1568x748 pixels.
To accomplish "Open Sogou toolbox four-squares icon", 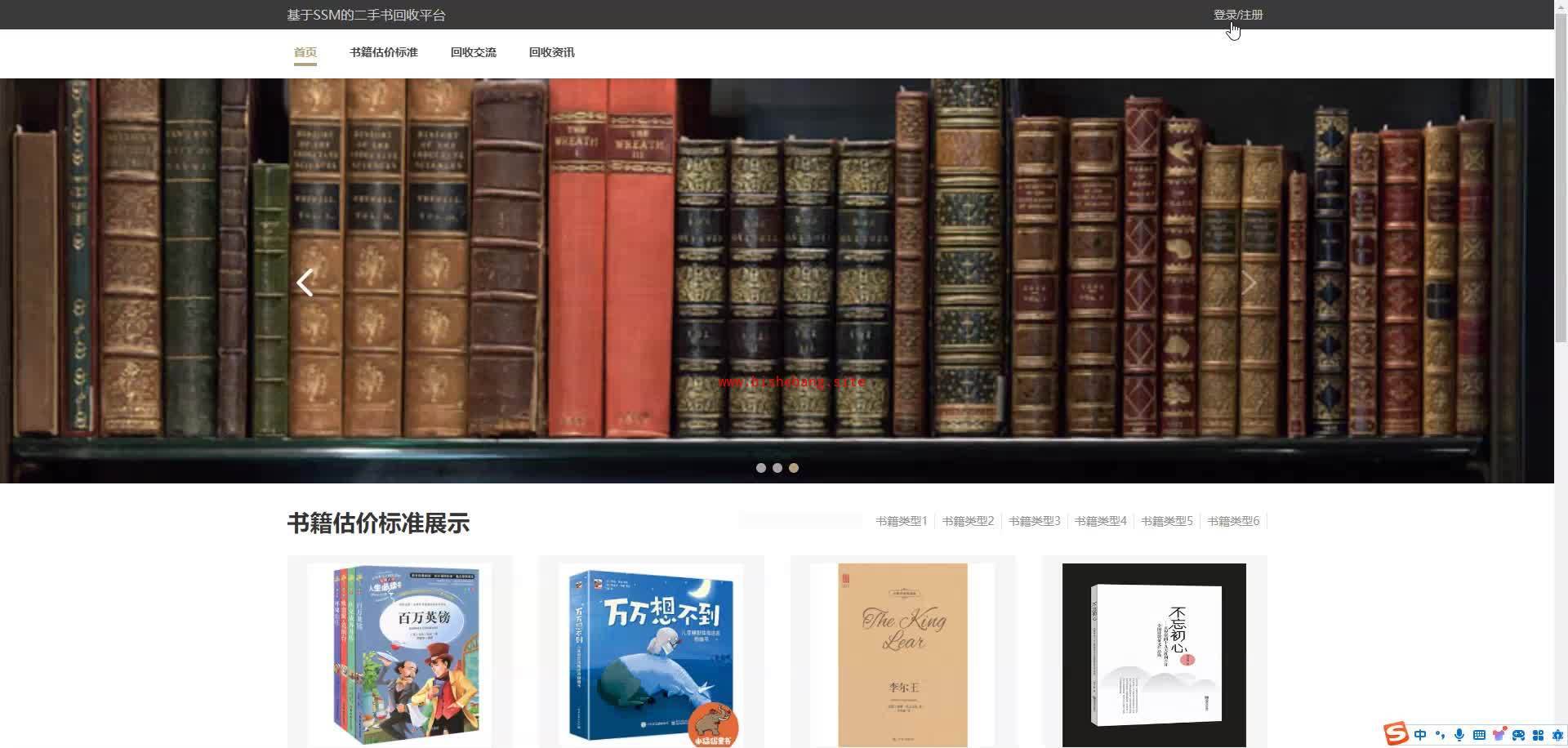I will (x=1538, y=735).
